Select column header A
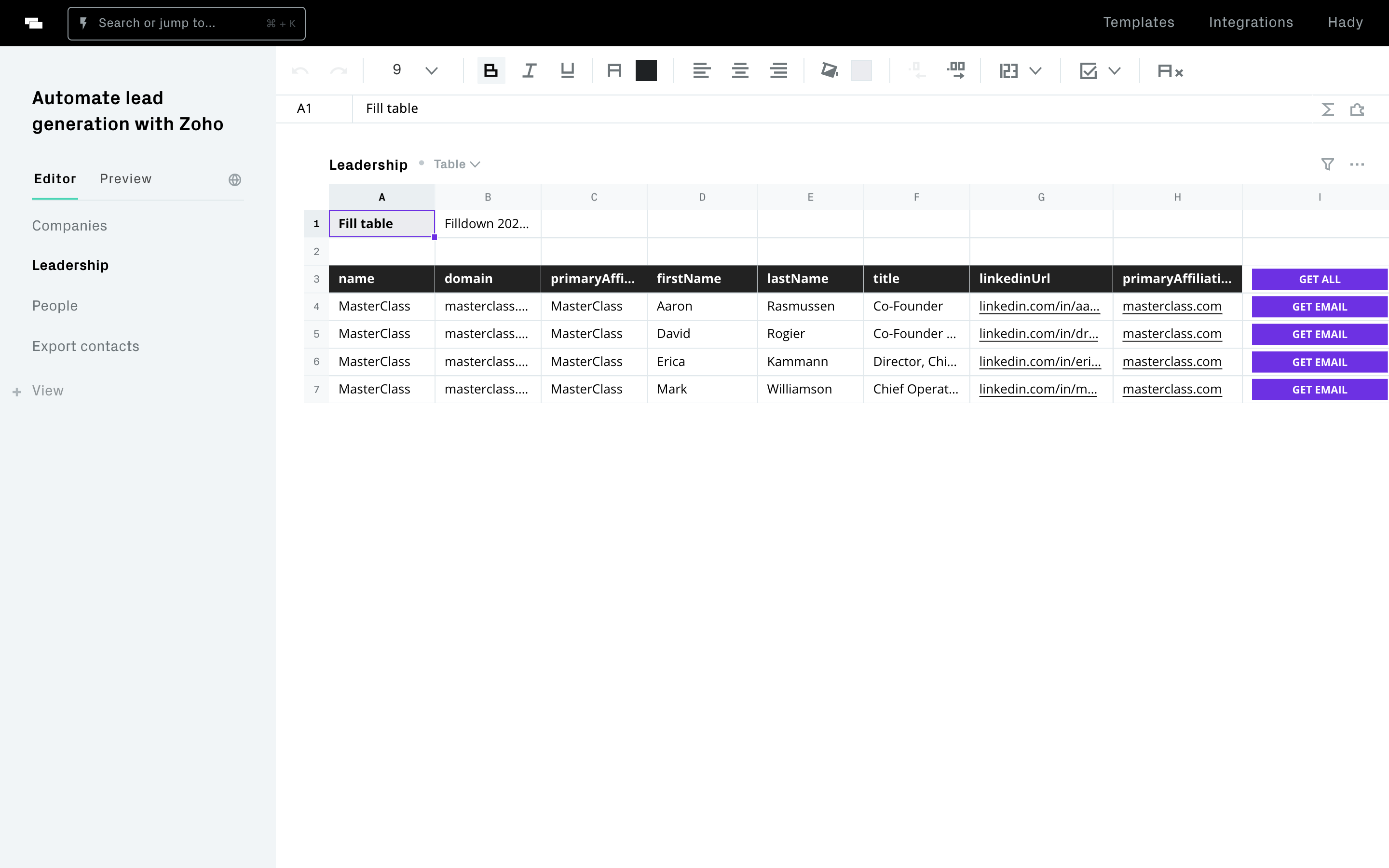The image size is (1389, 868). 381,197
